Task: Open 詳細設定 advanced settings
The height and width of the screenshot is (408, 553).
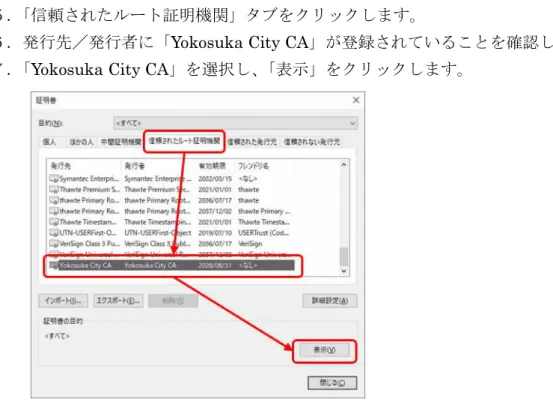Action: pyautogui.click(x=330, y=301)
